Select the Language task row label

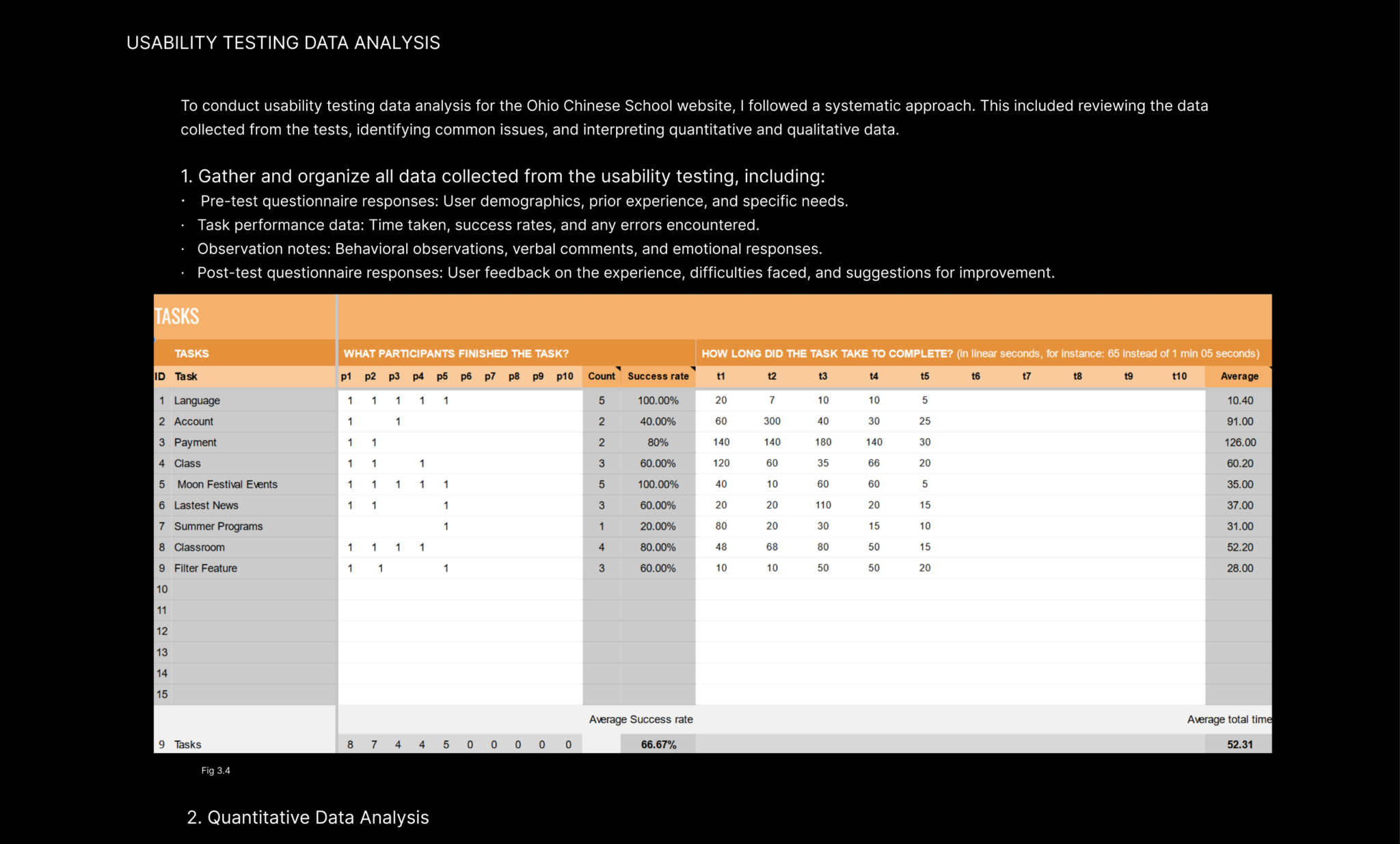click(197, 400)
